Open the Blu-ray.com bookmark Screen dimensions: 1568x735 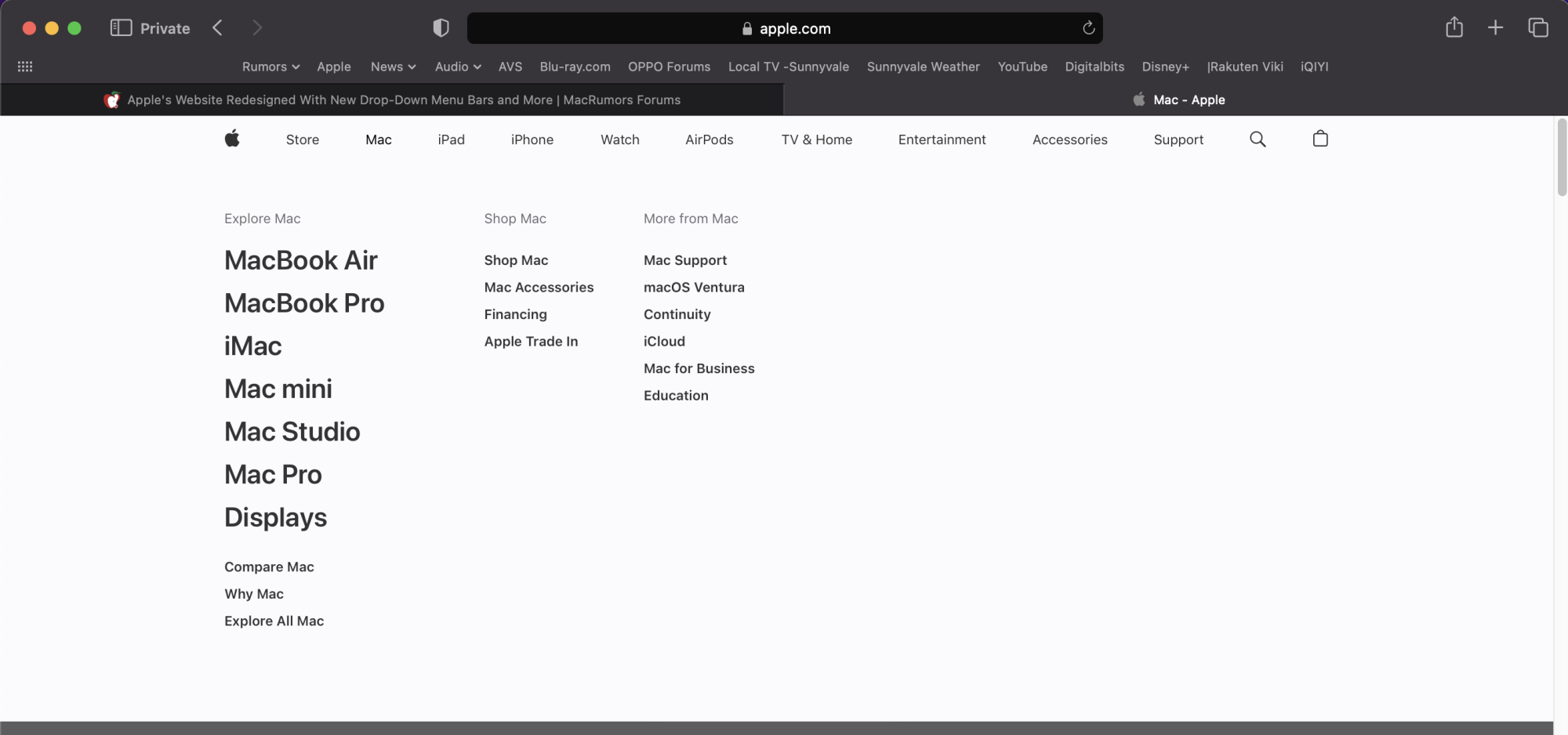pos(575,67)
